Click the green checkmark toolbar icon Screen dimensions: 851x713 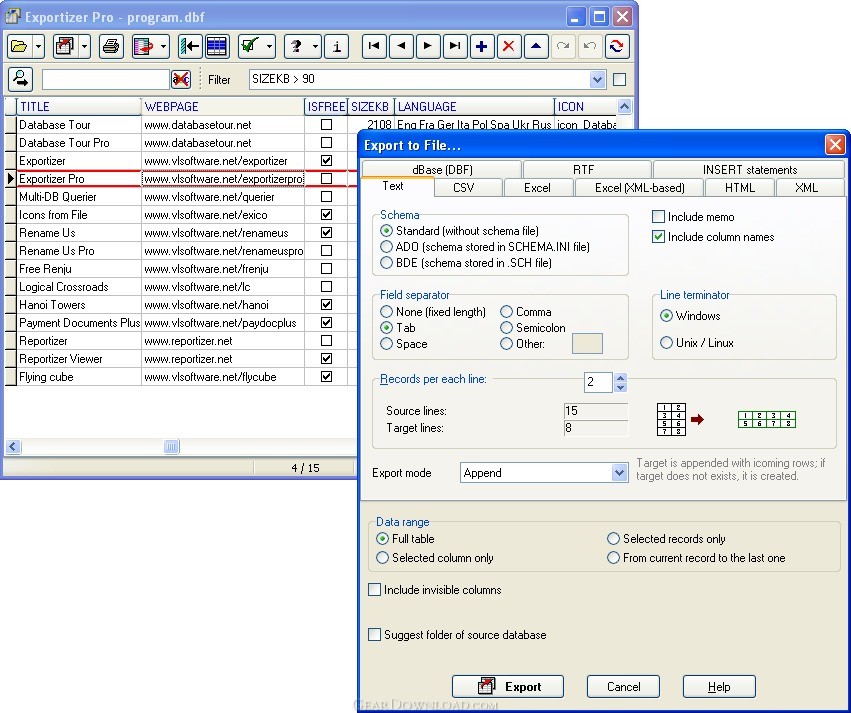[x=250, y=47]
